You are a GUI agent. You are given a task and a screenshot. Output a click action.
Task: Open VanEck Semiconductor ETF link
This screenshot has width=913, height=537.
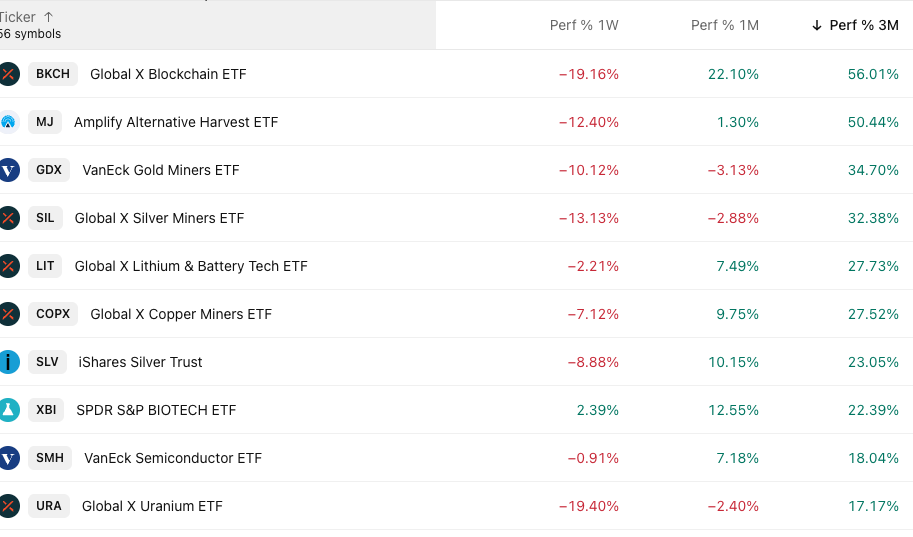point(173,458)
